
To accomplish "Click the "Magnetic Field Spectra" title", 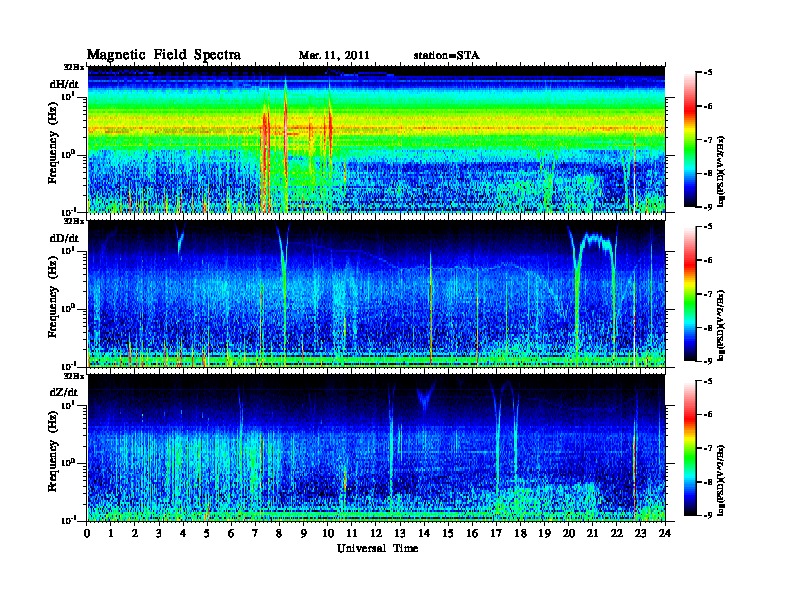I will point(164,55).
